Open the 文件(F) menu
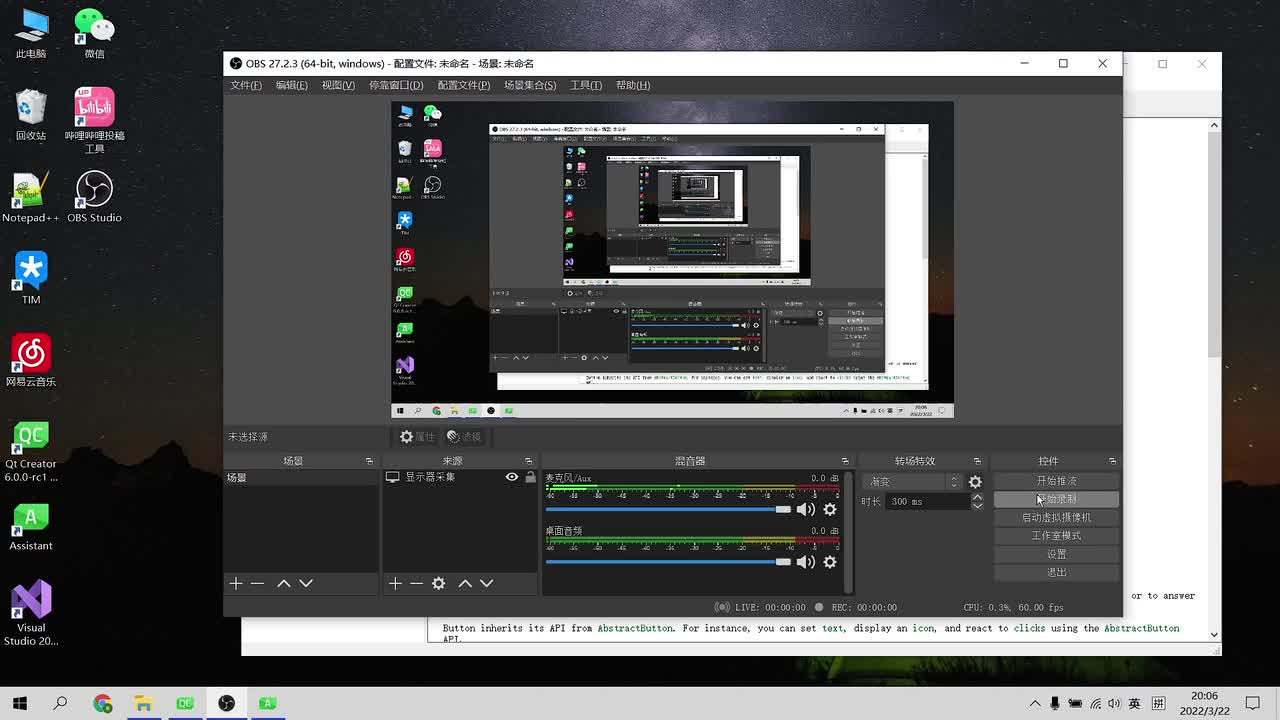This screenshot has width=1280, height=720. (x=246, y=85)
